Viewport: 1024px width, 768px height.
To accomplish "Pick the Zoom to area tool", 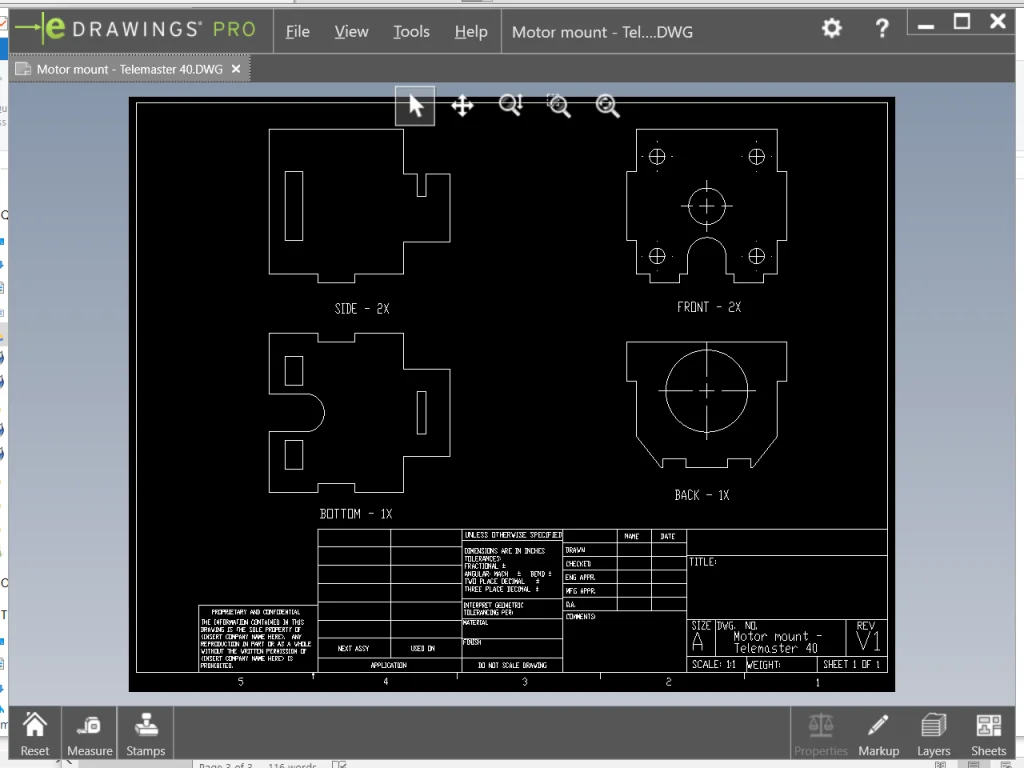I will pyautogui.click(x=558, y=105).
